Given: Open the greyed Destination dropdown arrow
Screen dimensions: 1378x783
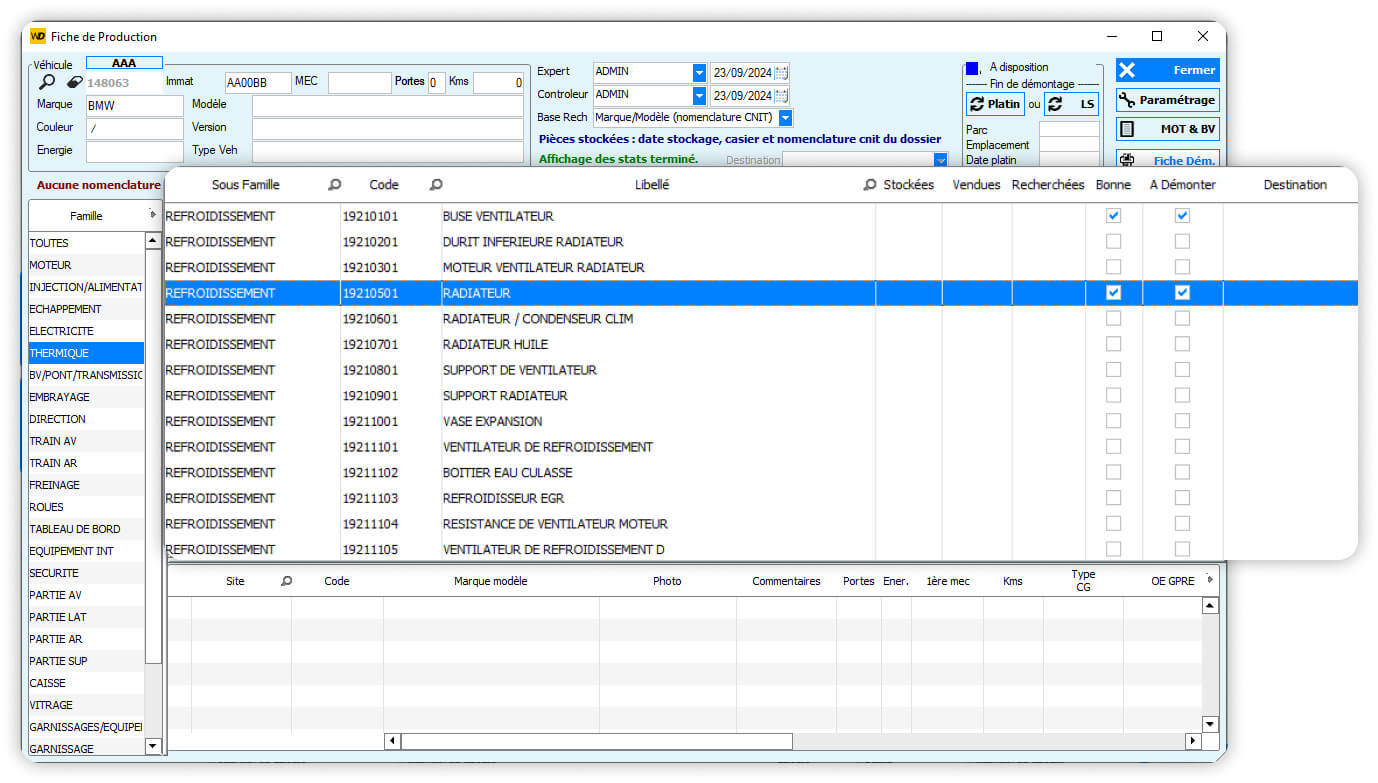Looking at the screenshot, I should click(940, 159).
